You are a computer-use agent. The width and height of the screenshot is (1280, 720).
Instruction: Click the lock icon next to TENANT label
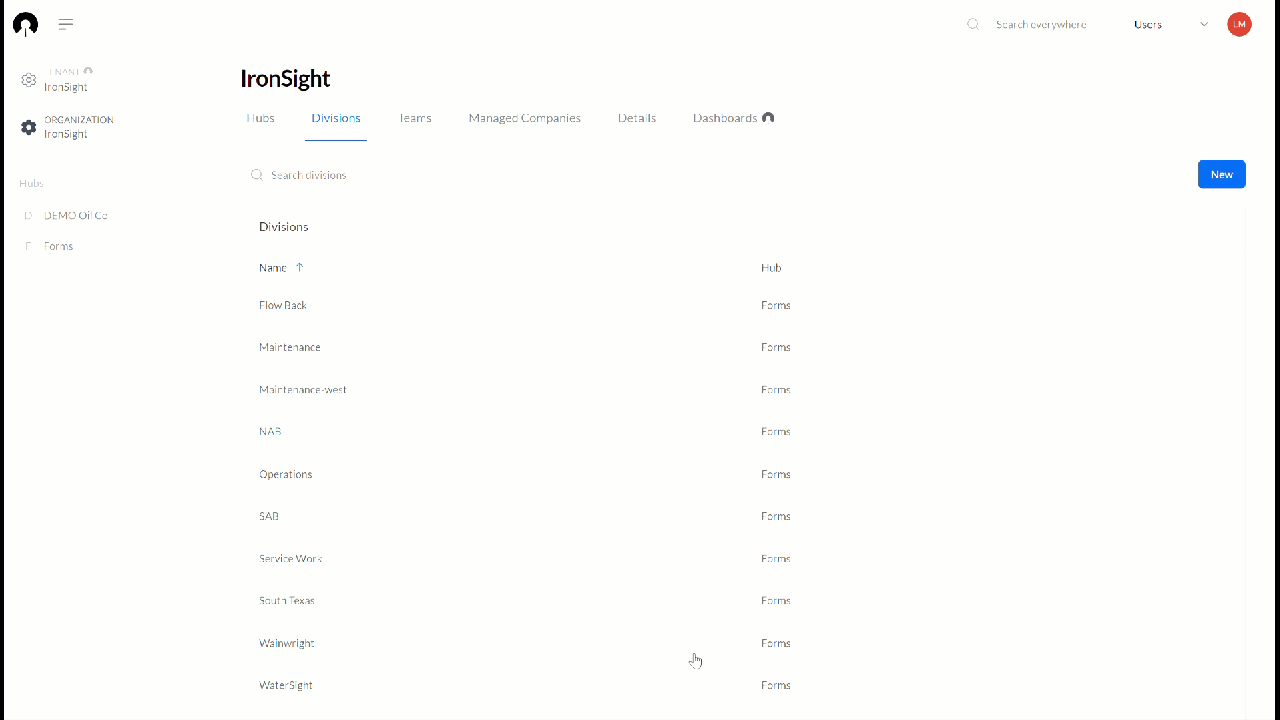tap(89, 71)
